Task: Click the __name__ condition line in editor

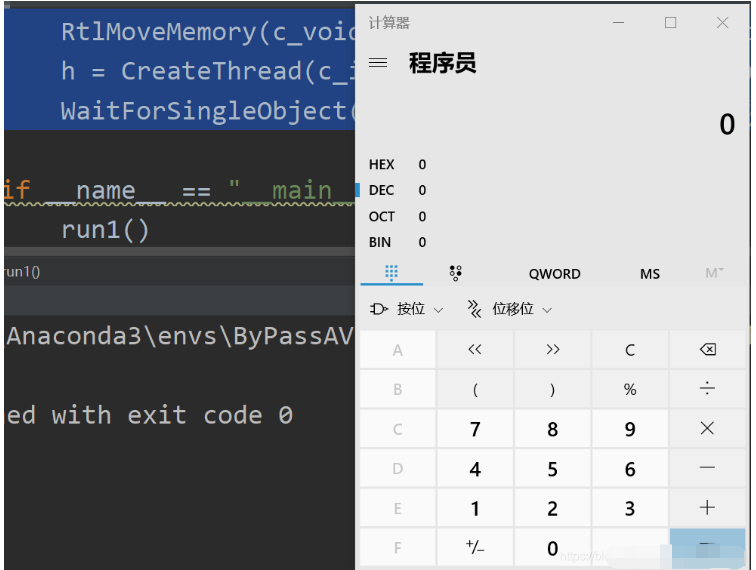Action: point(179,190)
